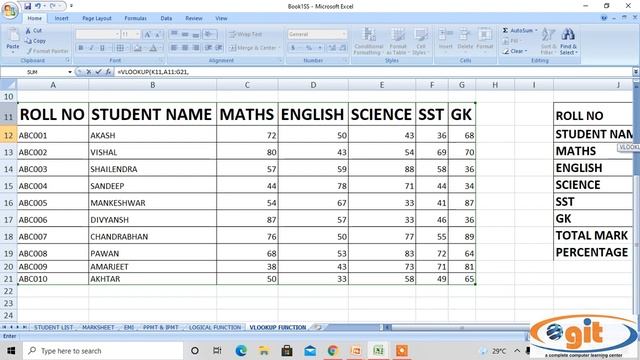Image resolution: width=640 pixels, height=360 pixels.
Task: Pick the fill color bucket
Action: pos(138,48)
